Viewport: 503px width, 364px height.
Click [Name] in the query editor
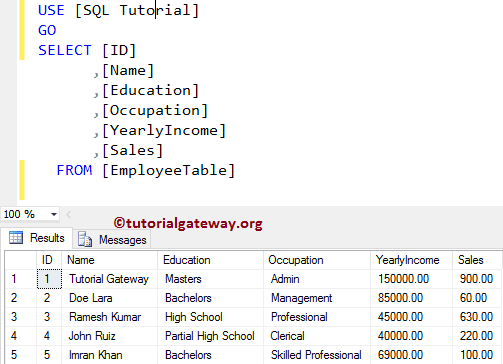(x=128, y=70)
